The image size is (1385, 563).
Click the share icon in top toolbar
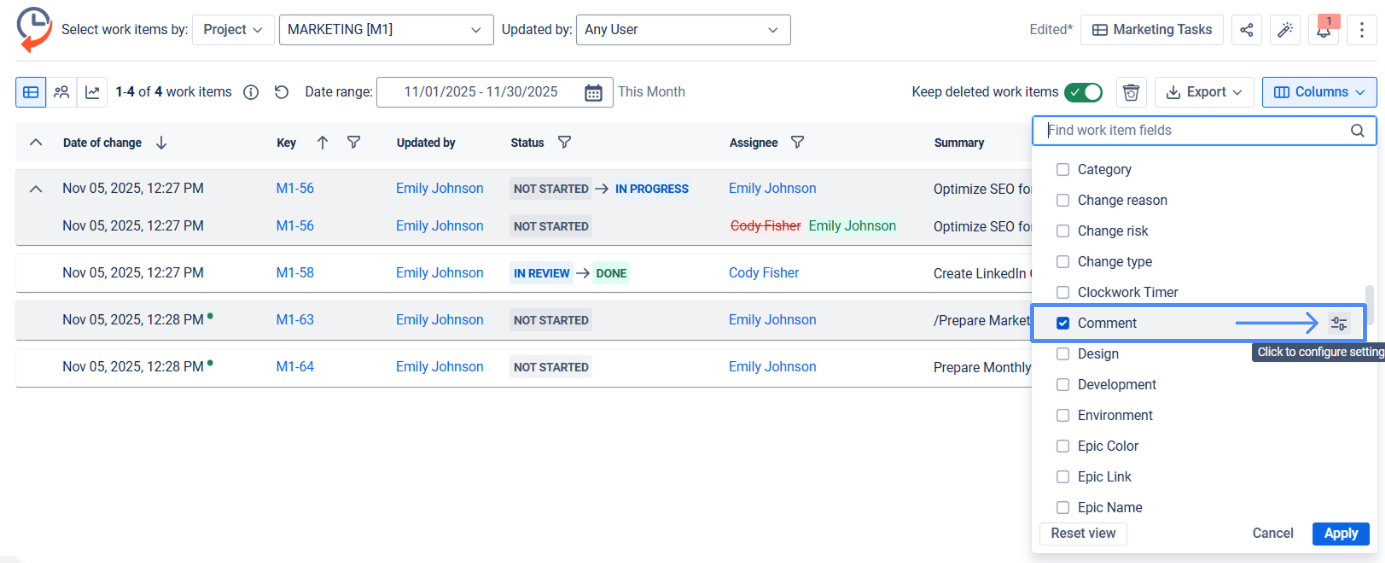coord(1246,30)
